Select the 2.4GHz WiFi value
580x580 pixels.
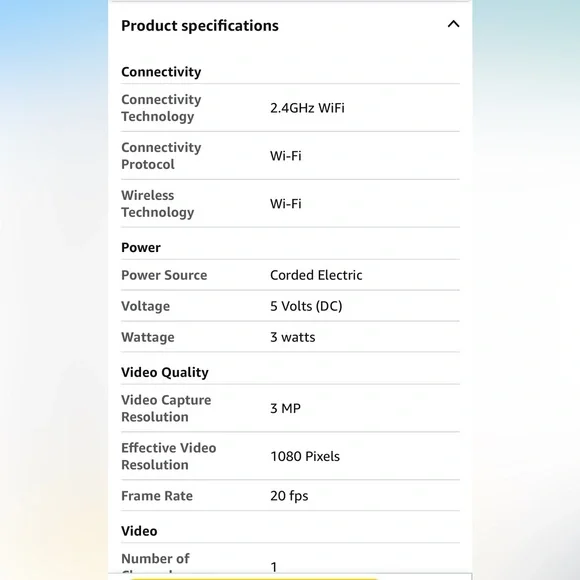(x=307, y=108)
